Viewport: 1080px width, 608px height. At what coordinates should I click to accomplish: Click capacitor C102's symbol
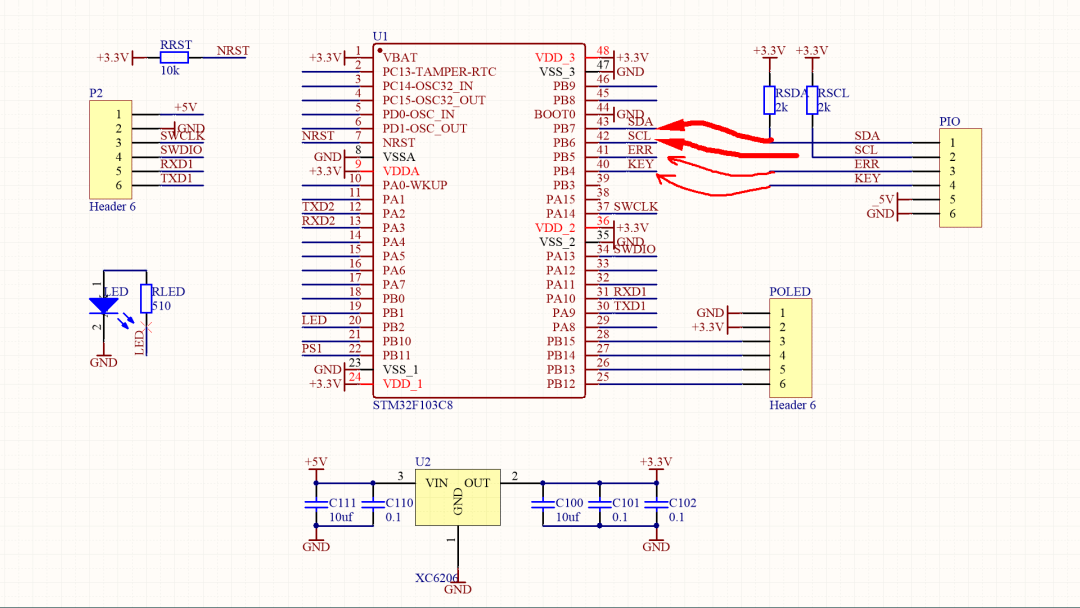(x=656, y=505)
